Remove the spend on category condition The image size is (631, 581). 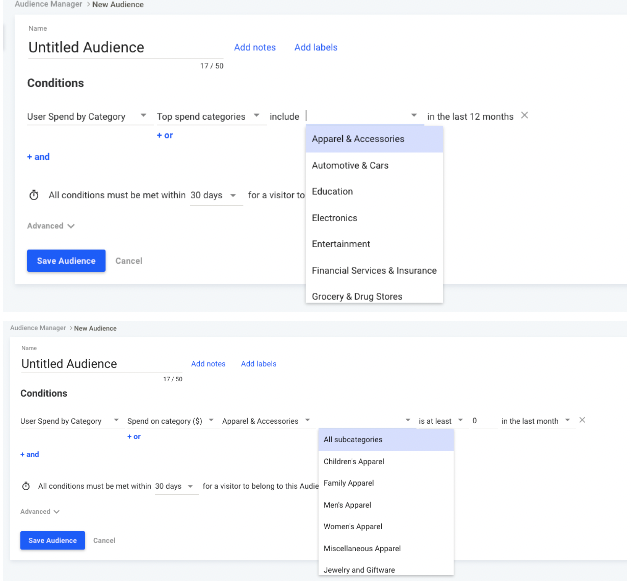[582, 420]
